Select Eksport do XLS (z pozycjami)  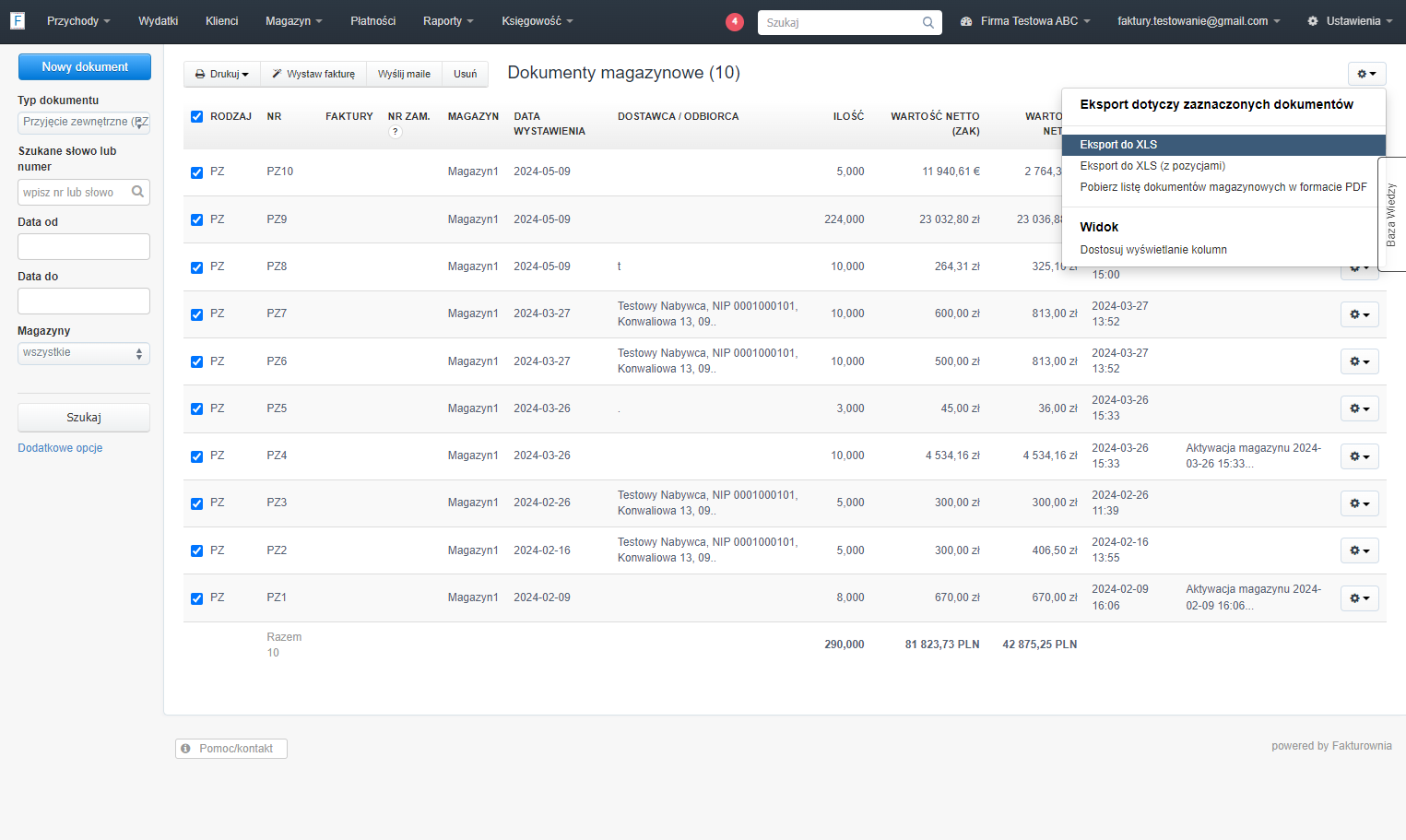1223,166
